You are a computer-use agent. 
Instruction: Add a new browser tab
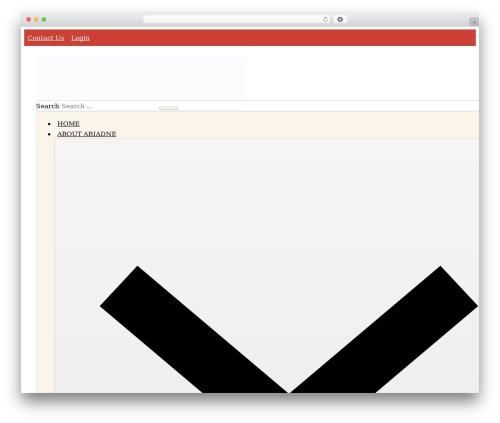[474, 22]
